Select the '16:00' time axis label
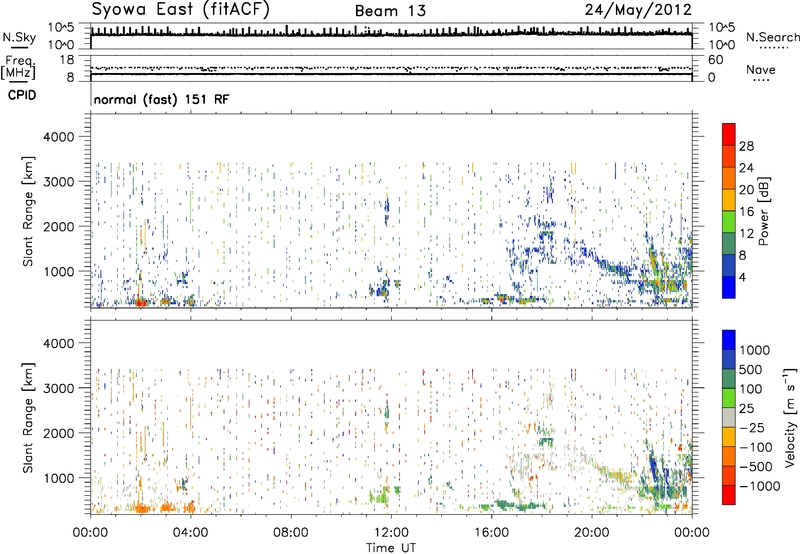The height and width of the screenshot is (554, 800). pos(491,533)
